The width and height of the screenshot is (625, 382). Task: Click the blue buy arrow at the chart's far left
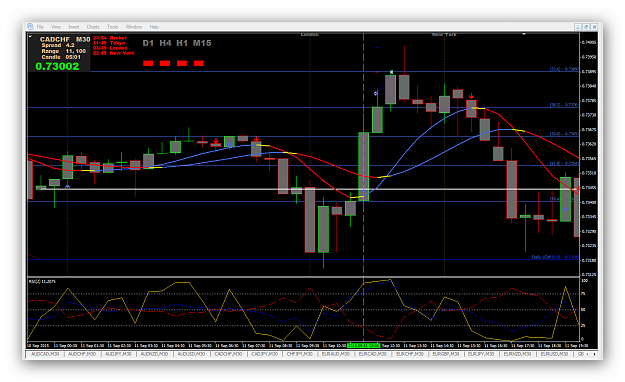pyautogui.click(x=67, y=186)
